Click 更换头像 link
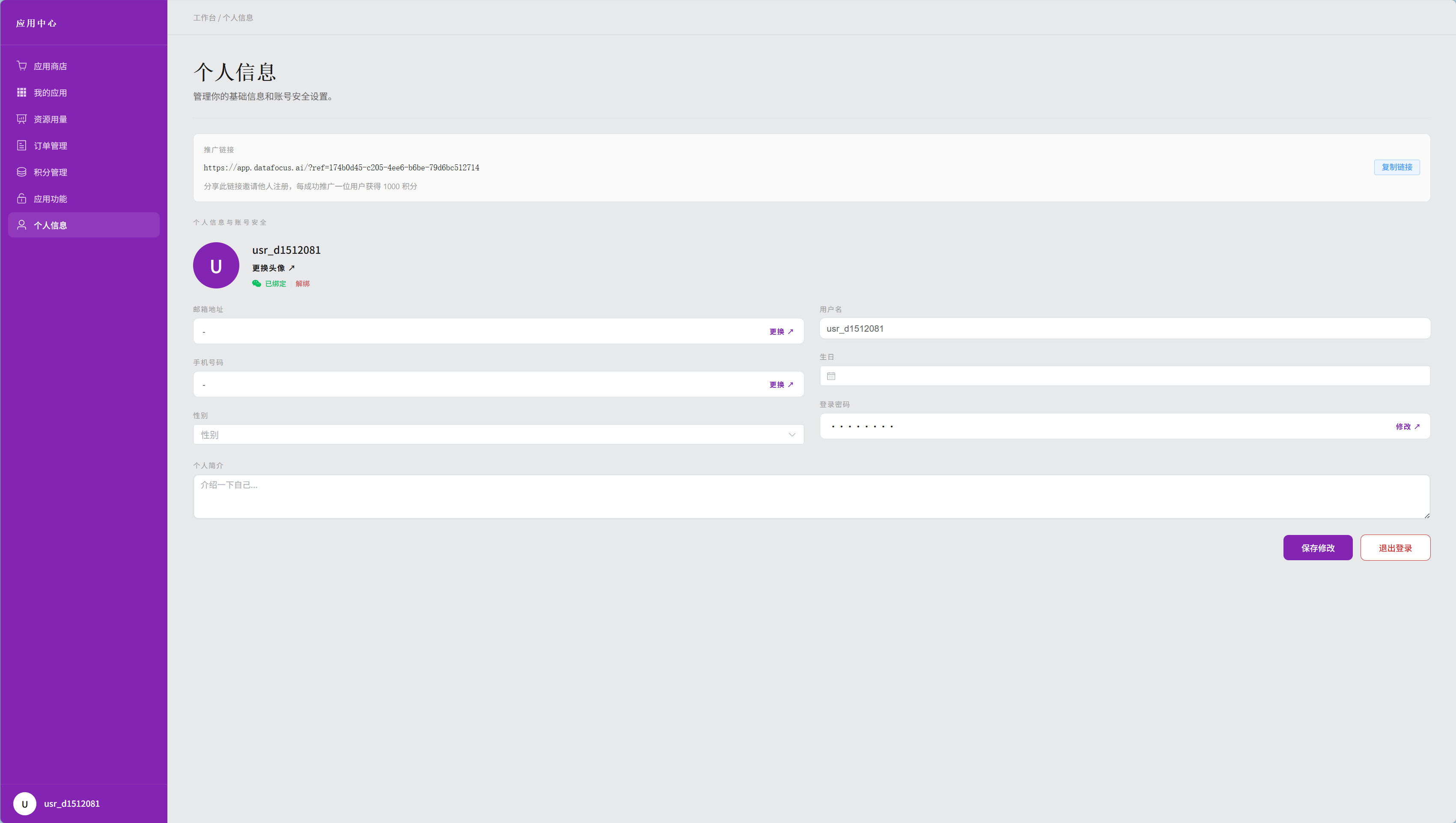Image resolution: width=1456 pixels, height=823 pixels. pos(274,268)
